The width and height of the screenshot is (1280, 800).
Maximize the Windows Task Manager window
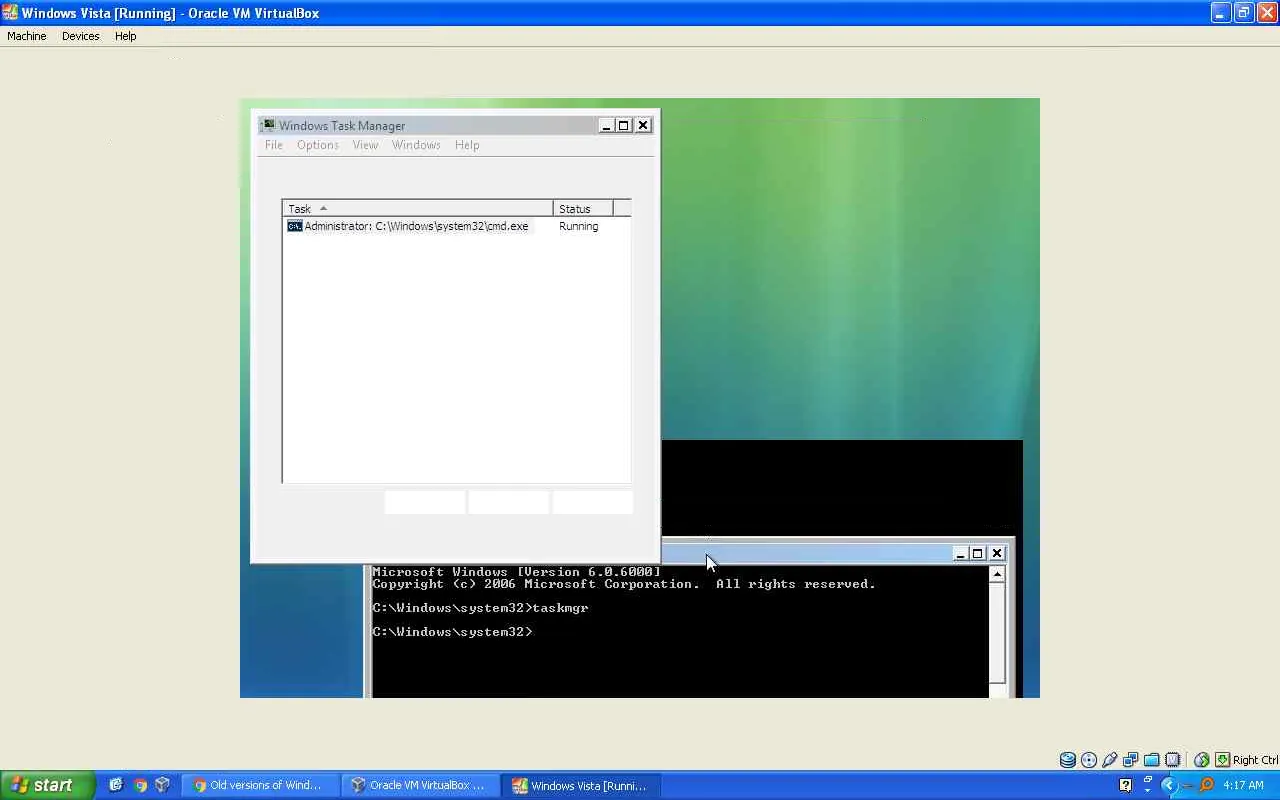point(624,125)
